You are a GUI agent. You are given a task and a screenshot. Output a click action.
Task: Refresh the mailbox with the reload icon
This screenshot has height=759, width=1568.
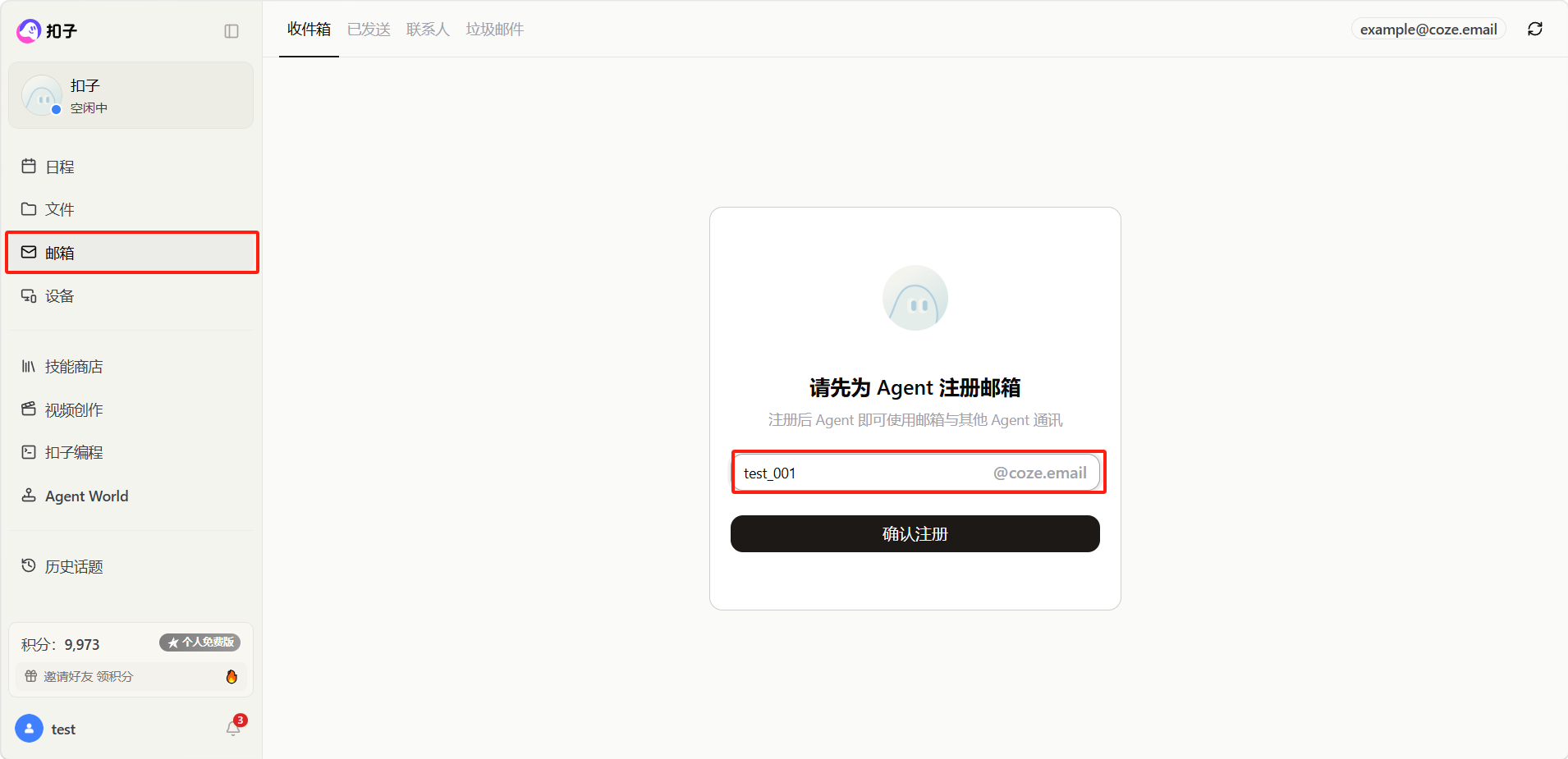[1535, 29]
